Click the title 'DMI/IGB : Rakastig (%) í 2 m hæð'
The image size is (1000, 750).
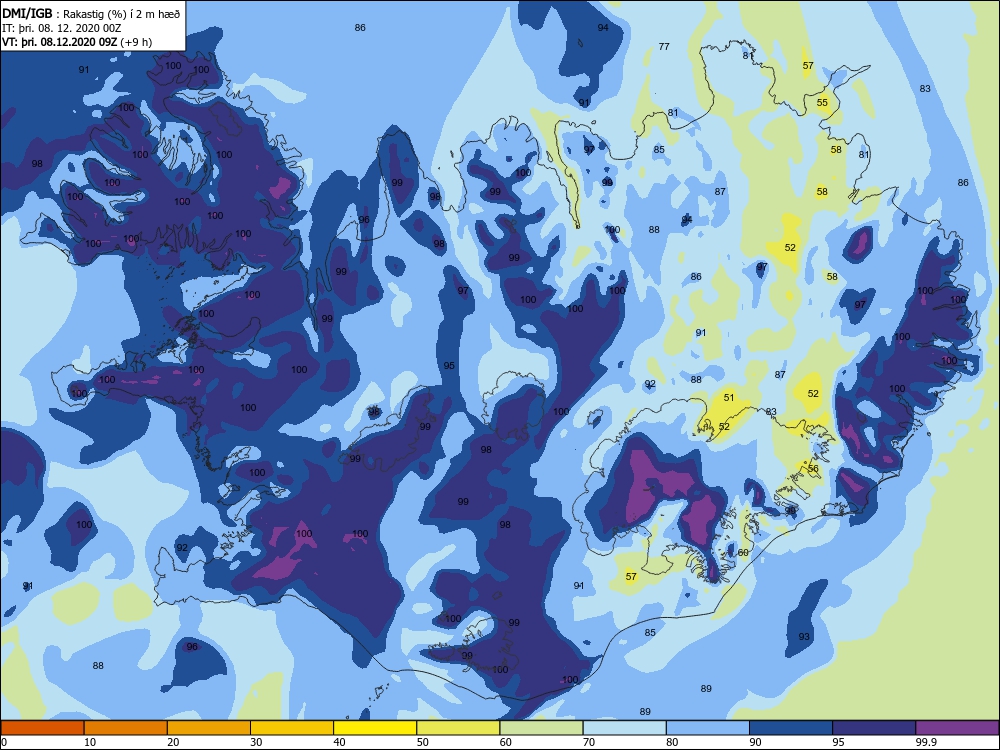91,13
